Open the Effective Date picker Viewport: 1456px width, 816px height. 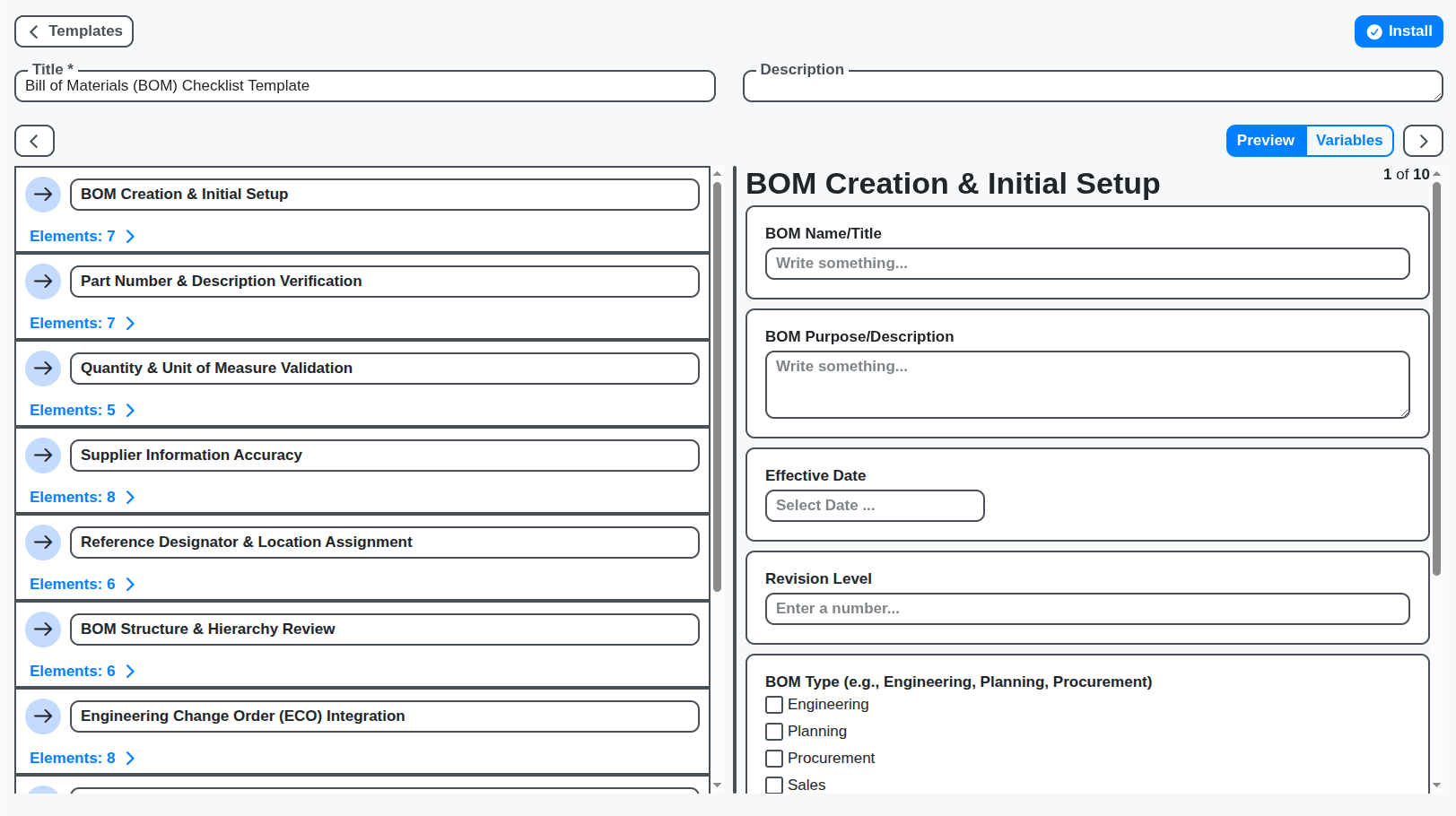point(874,505)
